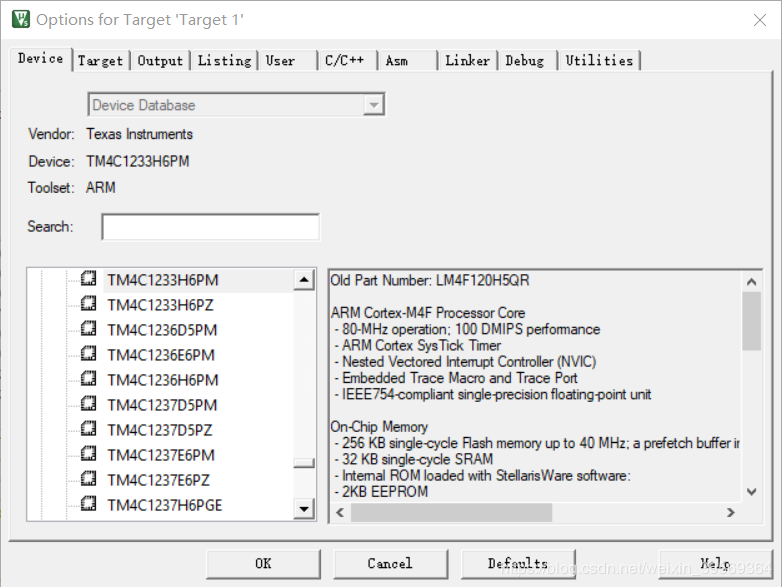
Task: Click description pane scroll down arrow
Action: pos(752,492)
